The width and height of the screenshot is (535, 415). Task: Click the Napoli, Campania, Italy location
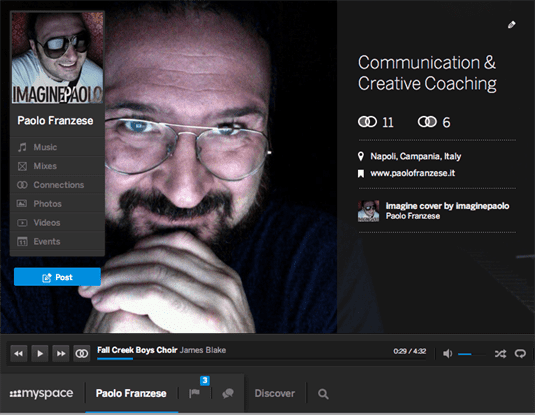click(416, 156)
